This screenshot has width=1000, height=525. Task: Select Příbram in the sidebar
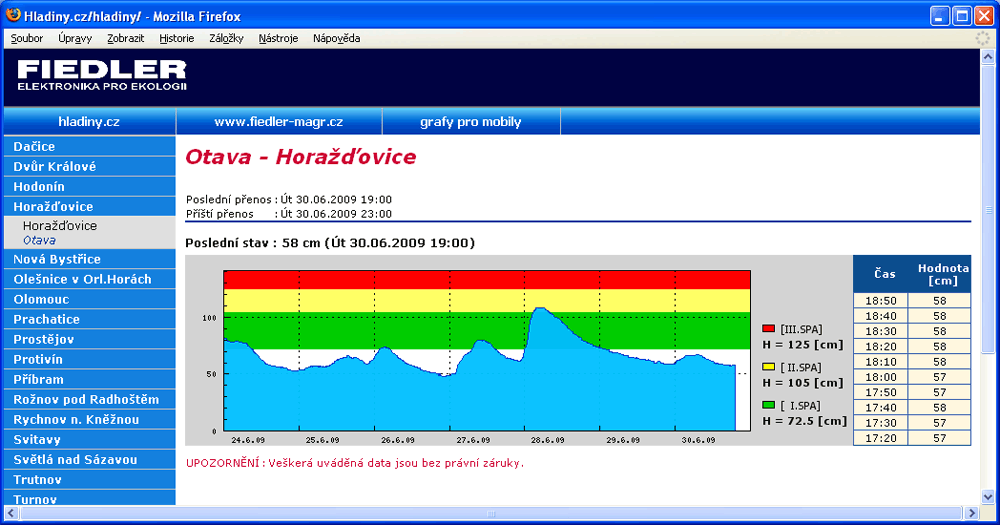(89, 380)
